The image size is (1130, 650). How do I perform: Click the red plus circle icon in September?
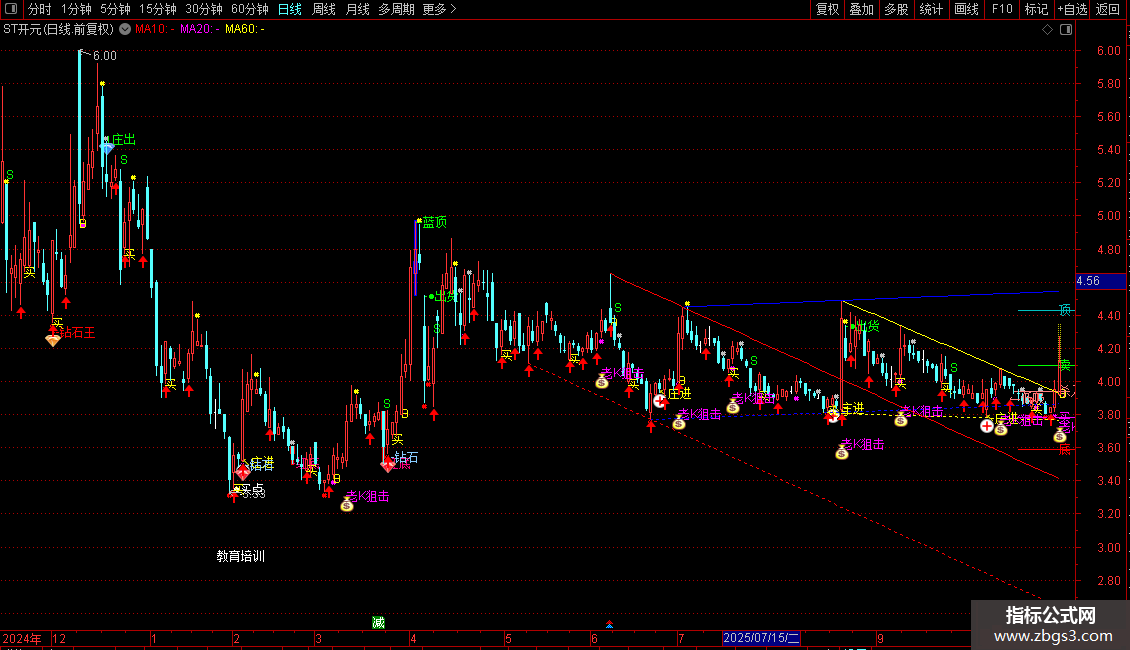pyautogui.click(x=987, y=426)
